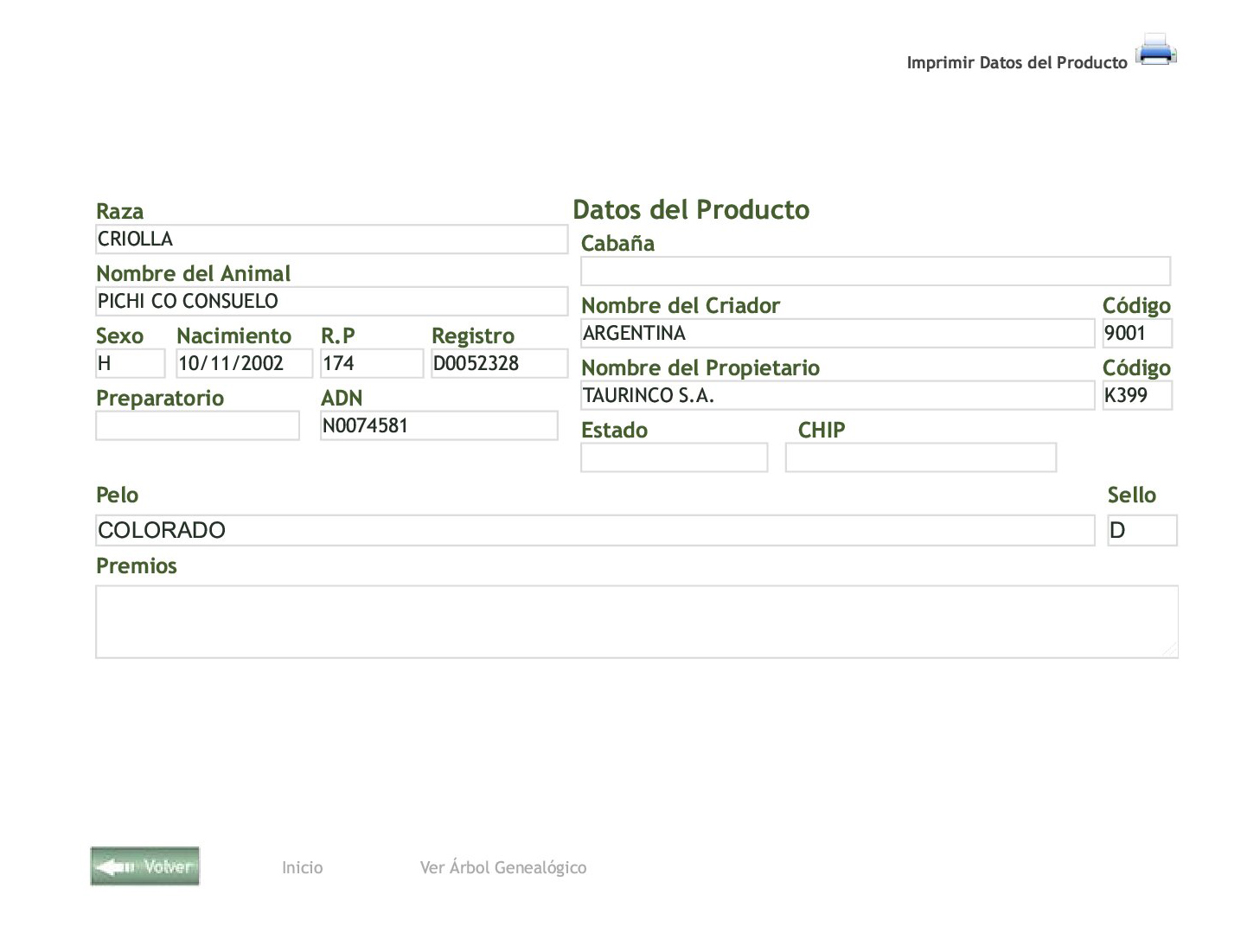Select the Nombre del Animal field

coord(331,302)
